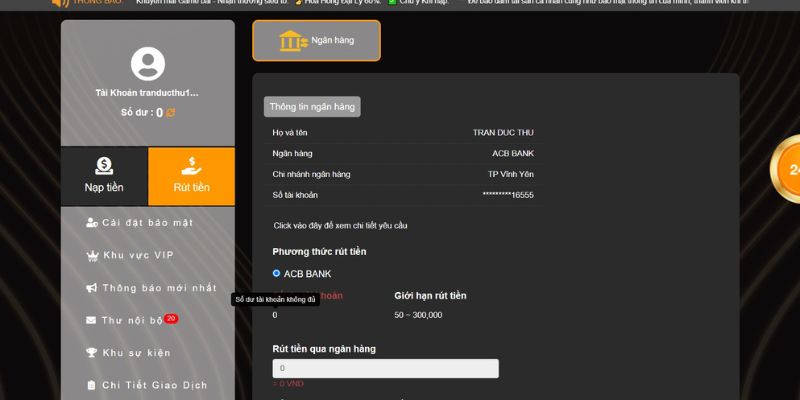This screenshot has width=800, height=400.
Task: Select the ACB BANK radio button
Action: point(277,273)
